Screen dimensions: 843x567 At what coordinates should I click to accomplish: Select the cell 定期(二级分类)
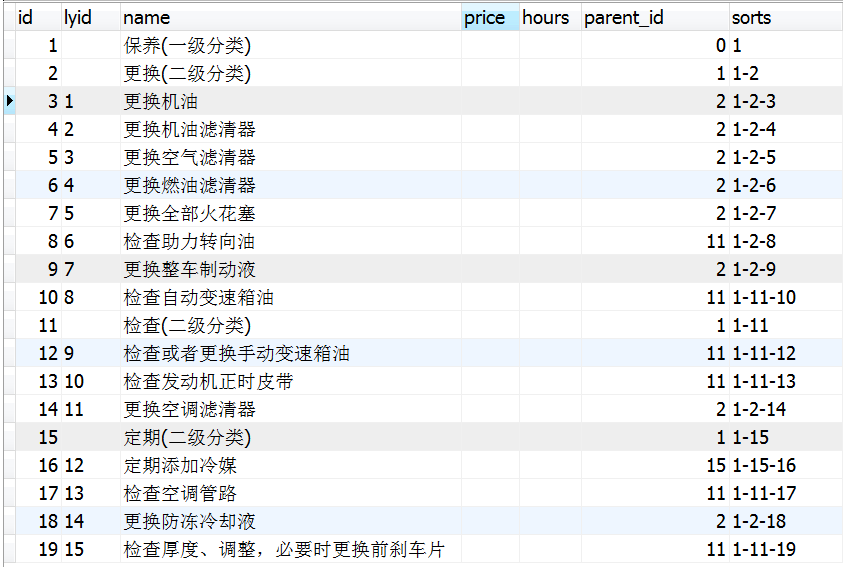[x=290, y=437]
